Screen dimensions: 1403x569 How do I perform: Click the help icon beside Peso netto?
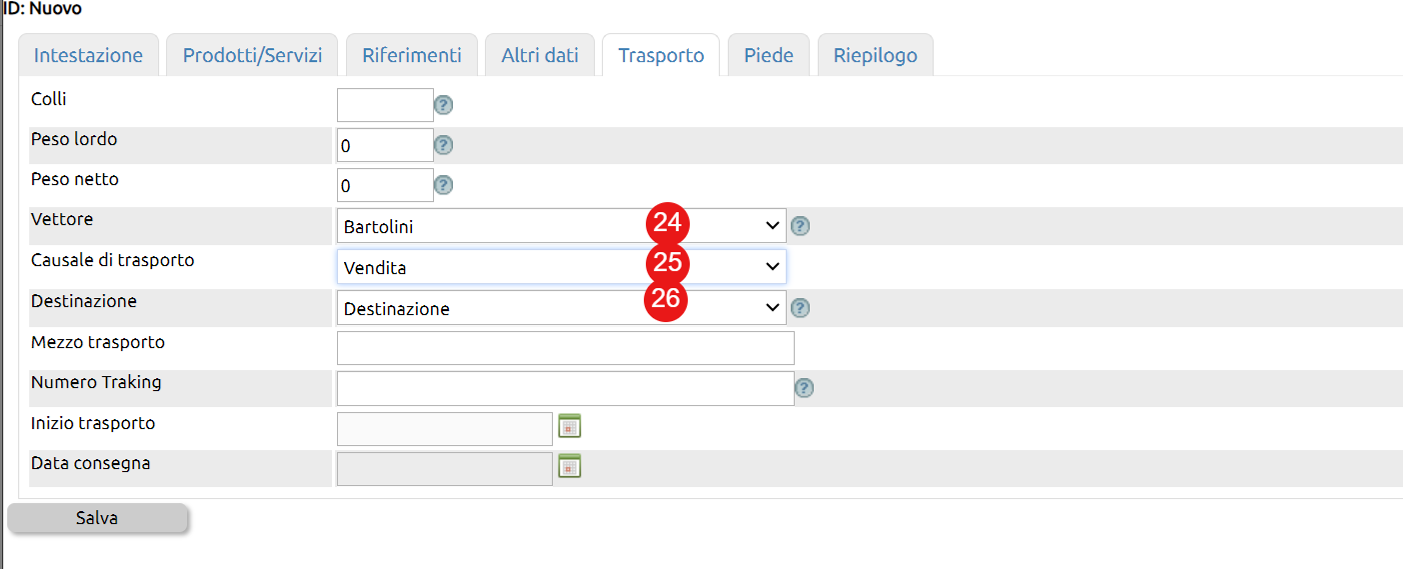click(x=444, y=185)
